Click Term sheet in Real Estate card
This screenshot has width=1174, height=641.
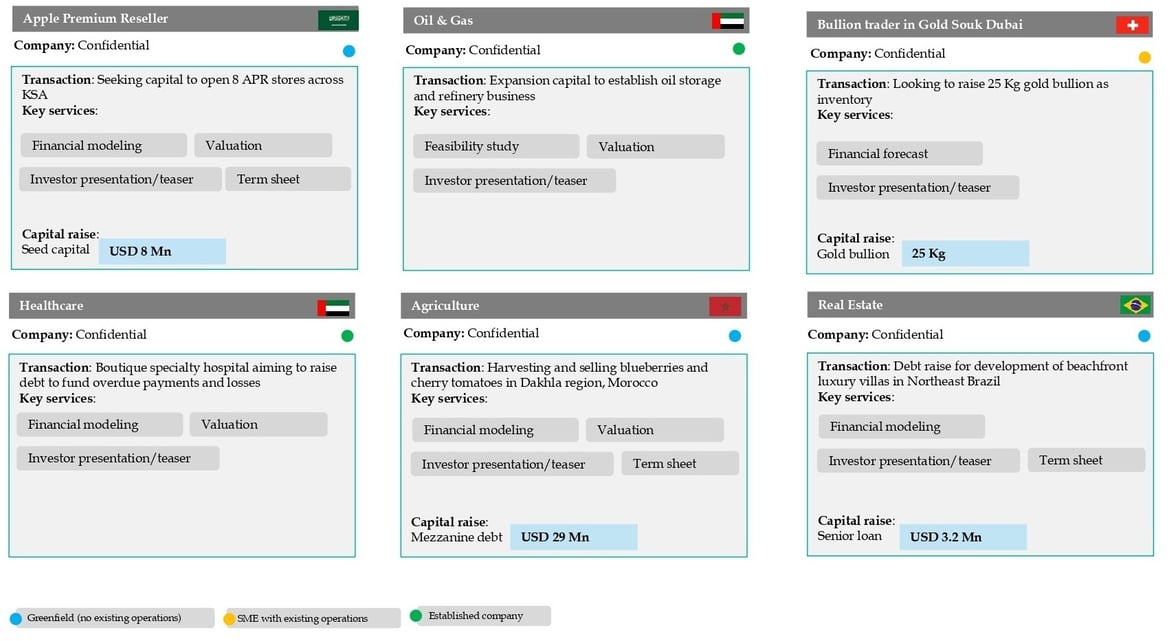point(1086,460)
